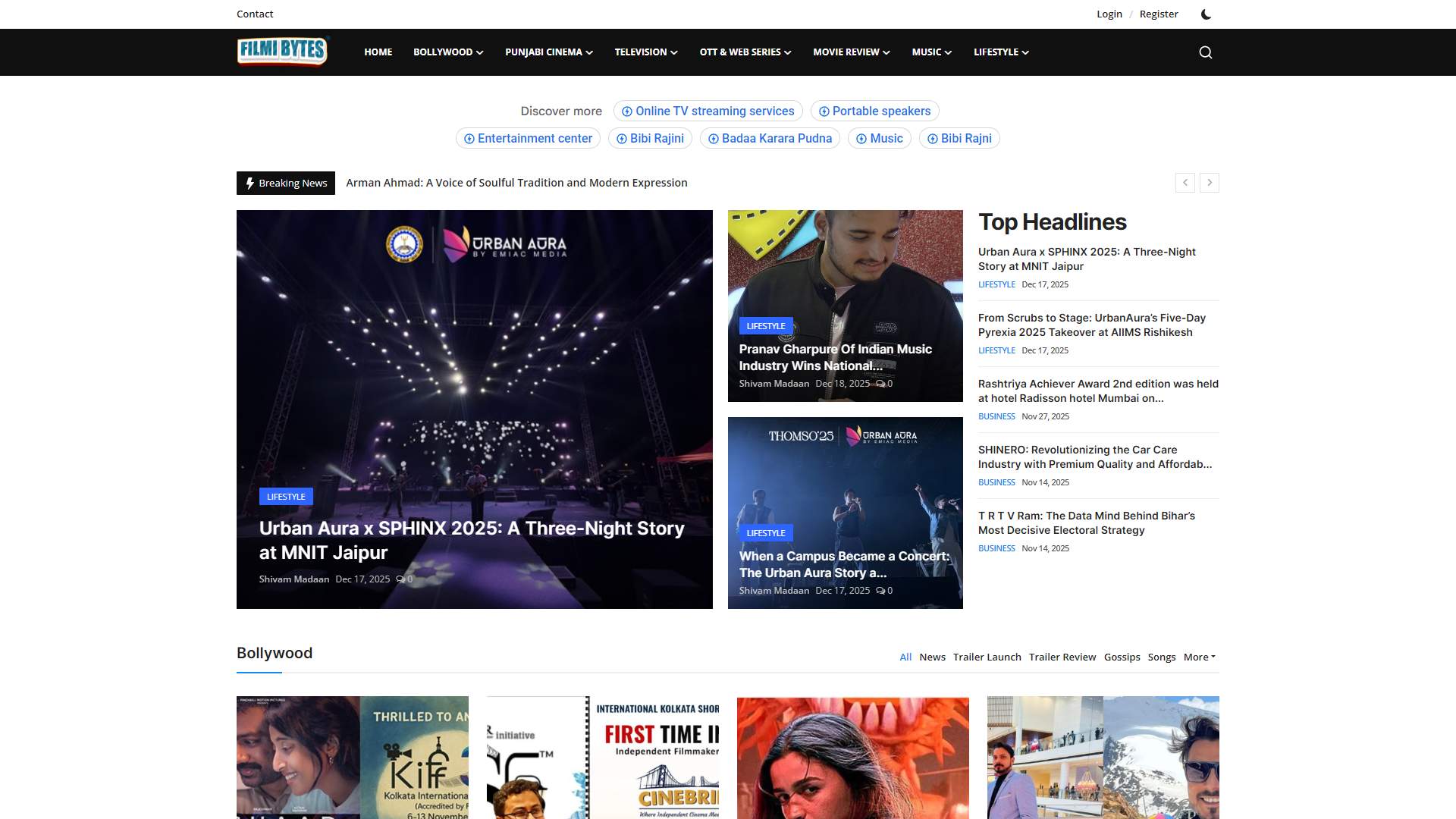
Task: Click the Register link
Action: tap(1158, 14)
